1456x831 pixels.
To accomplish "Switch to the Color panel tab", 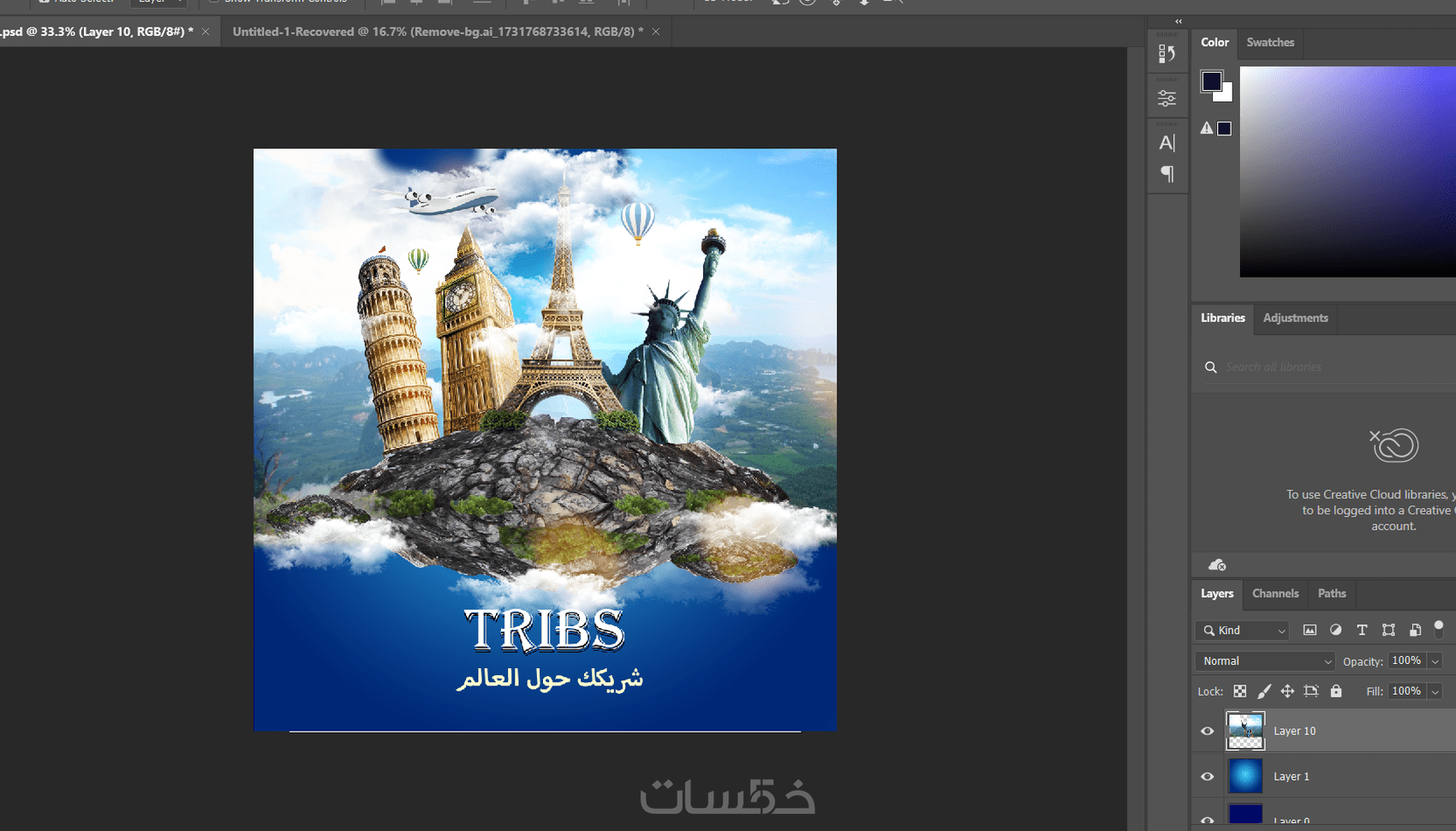I will (1214, 42).
